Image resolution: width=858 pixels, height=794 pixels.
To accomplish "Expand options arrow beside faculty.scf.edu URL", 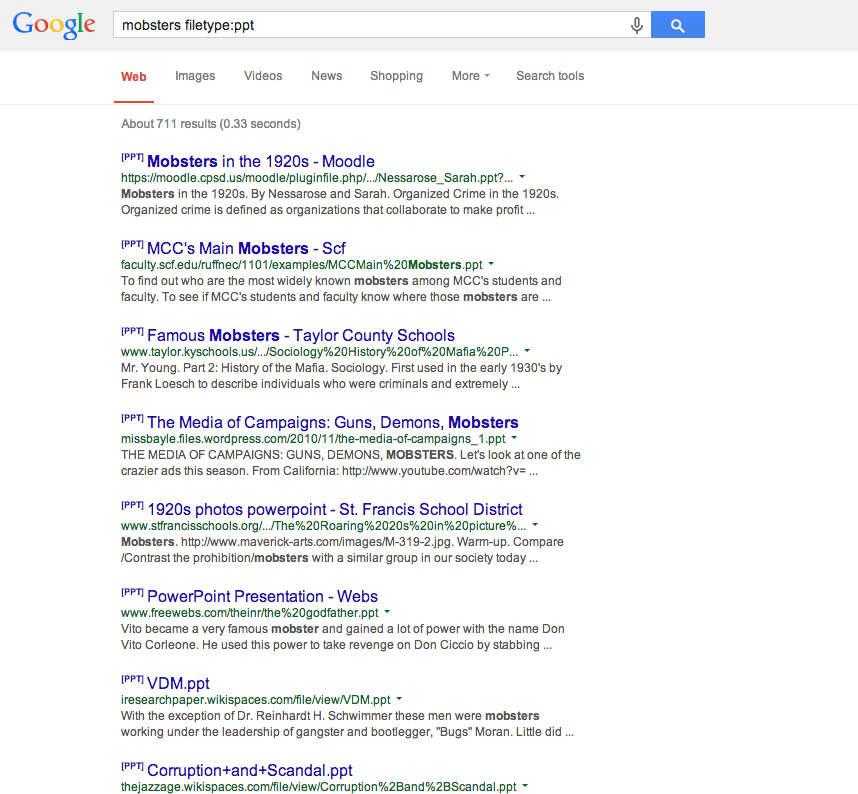I will pos(491,264).
